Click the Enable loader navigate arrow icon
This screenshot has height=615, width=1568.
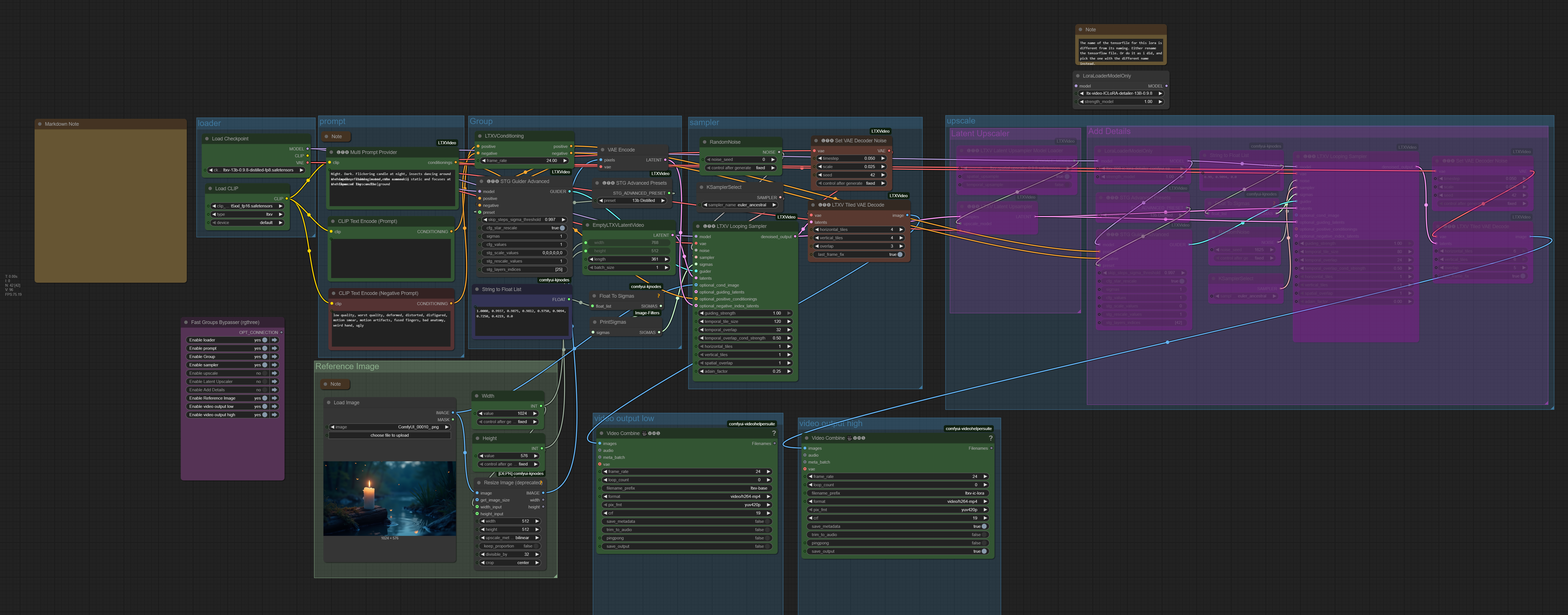pos(275,340)
